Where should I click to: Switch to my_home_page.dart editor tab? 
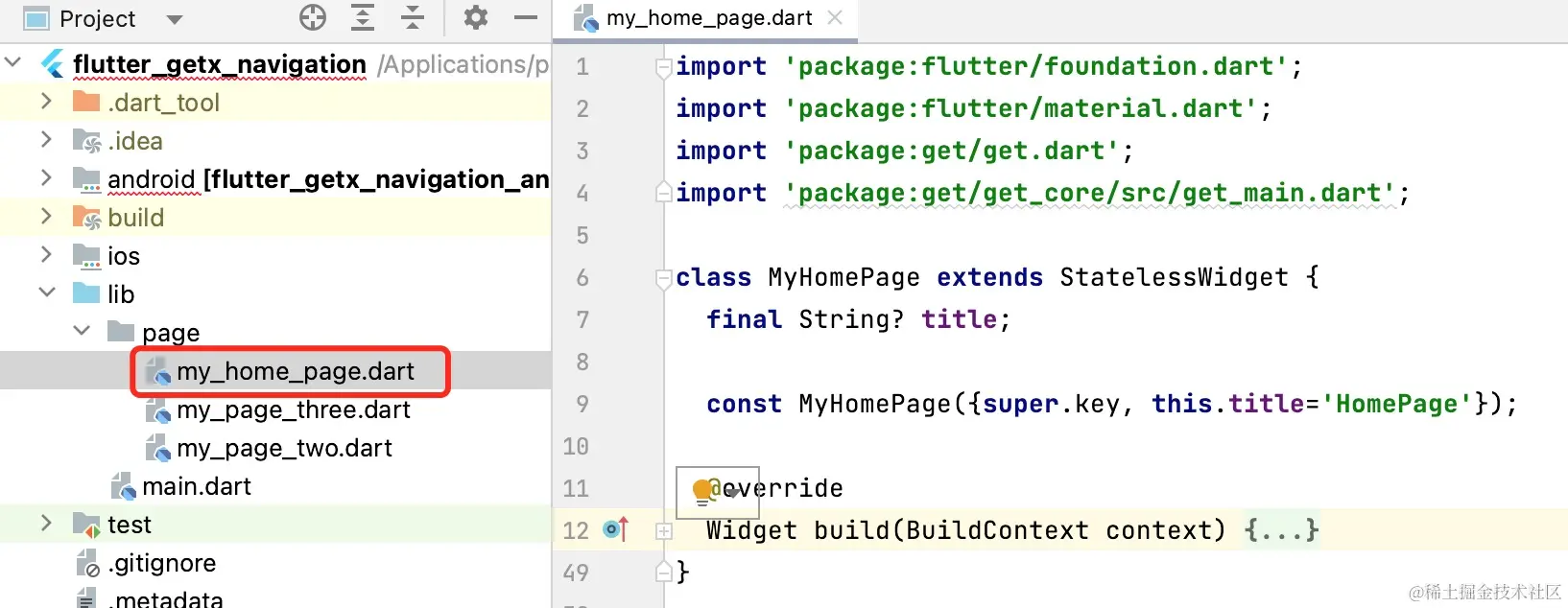(709, 18)
